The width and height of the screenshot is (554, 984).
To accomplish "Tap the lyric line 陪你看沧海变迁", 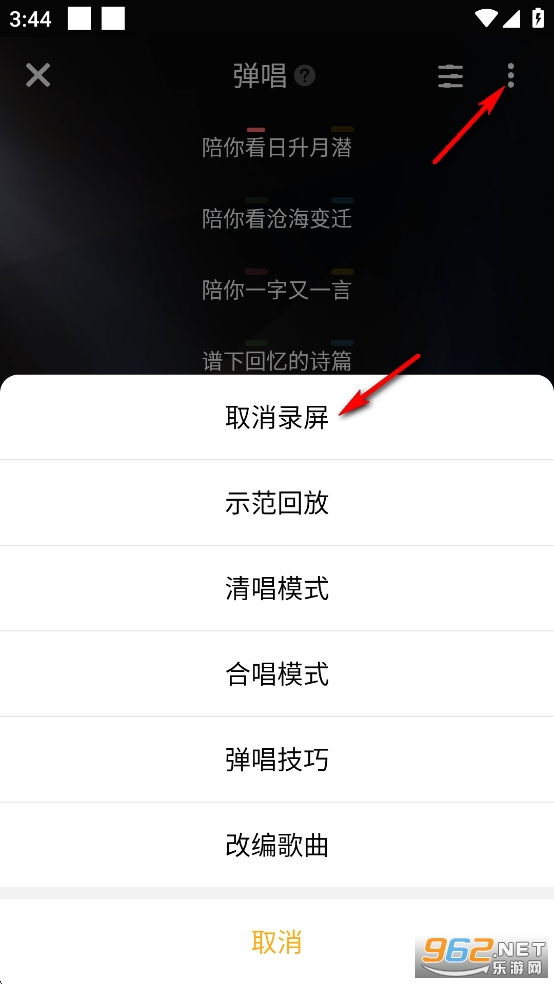I will 277,218.
